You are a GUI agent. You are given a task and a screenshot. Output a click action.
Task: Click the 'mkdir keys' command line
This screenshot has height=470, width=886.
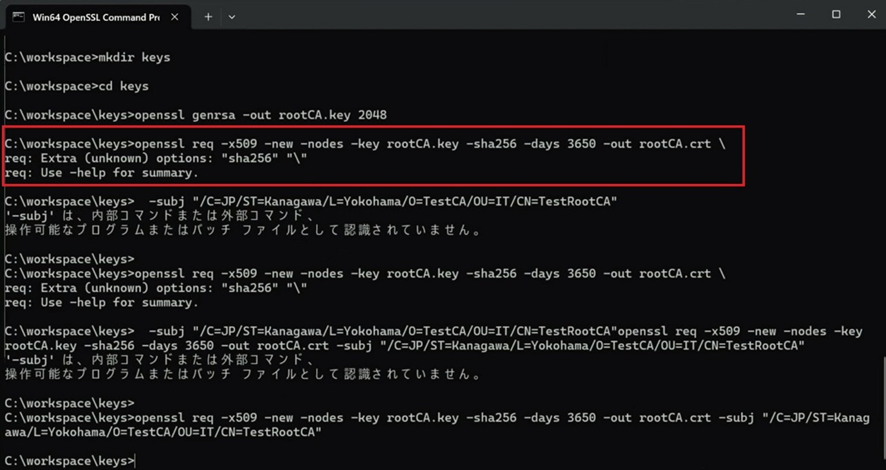pyautogui.click(x=88, y=57)
